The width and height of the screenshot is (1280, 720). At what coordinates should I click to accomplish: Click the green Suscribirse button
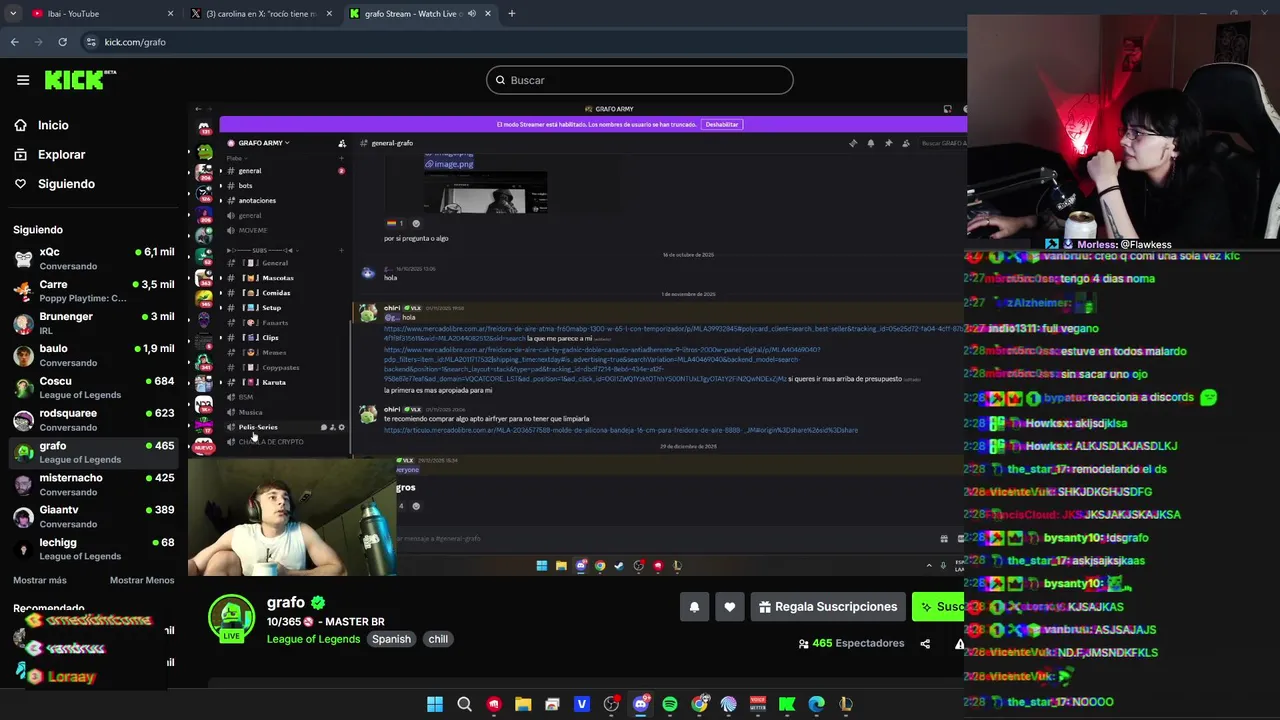click(938, 607)
